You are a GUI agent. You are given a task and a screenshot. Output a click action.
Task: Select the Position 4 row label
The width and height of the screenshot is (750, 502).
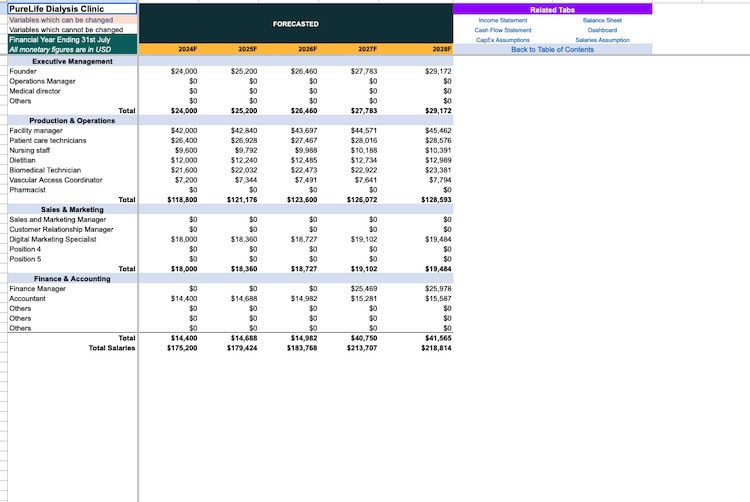coord(25,249)
